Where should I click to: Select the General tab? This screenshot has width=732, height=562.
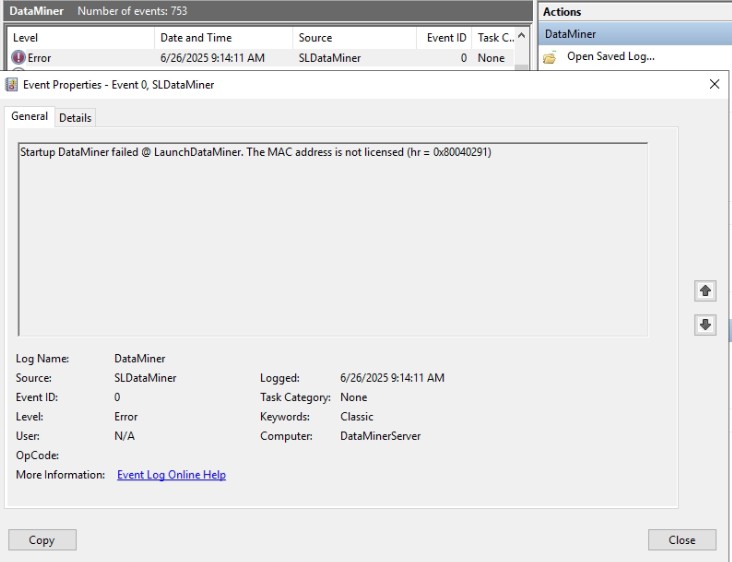coord(29,116)
